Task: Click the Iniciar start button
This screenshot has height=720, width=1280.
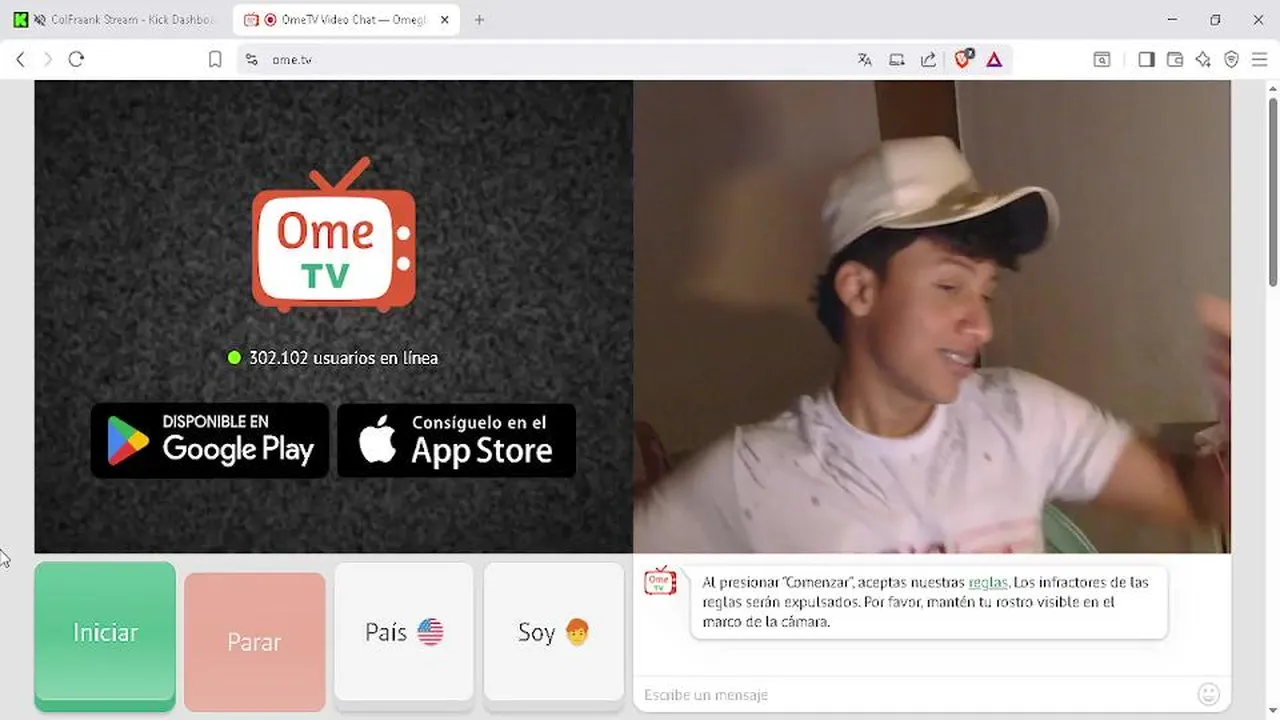Action: click(x=105, y=636)
